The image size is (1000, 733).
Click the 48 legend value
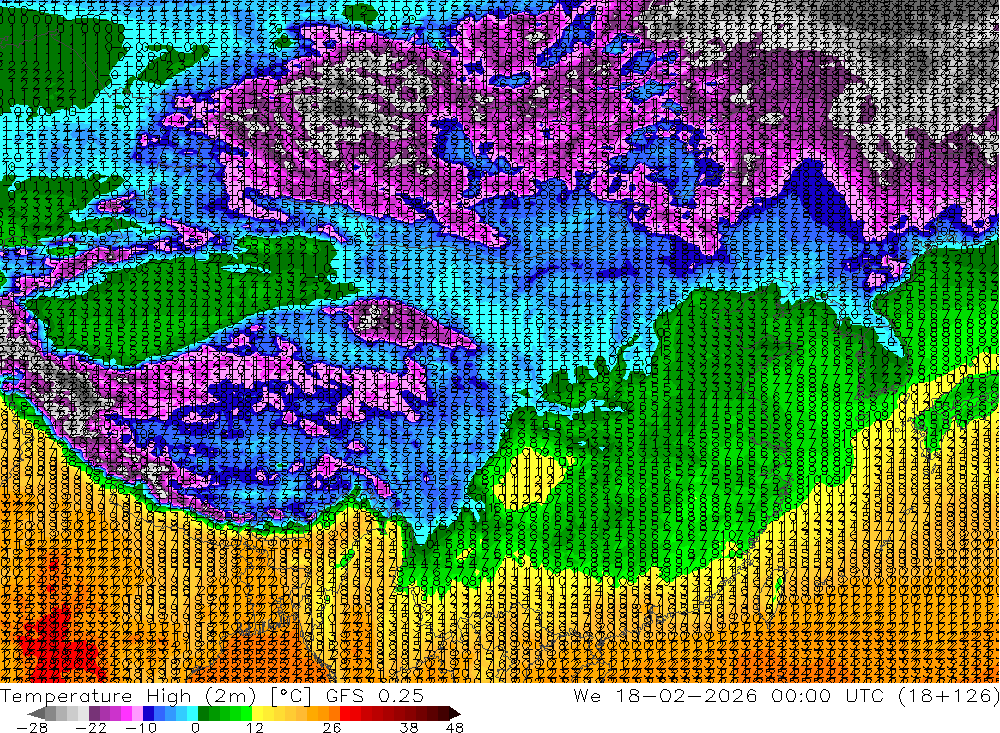click(455, 727)
